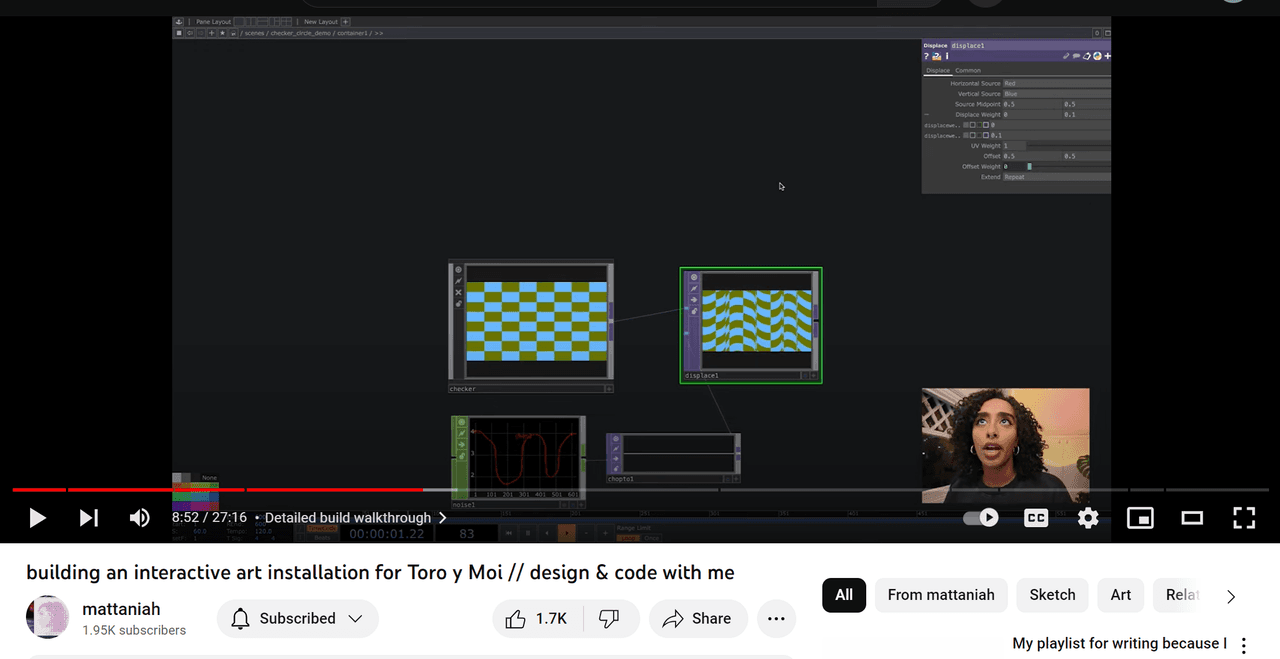Image resolution: width=1280 pixels, height=659 pixels.
Task: Turn on closed captions
Action: (x=1036, y=518)
